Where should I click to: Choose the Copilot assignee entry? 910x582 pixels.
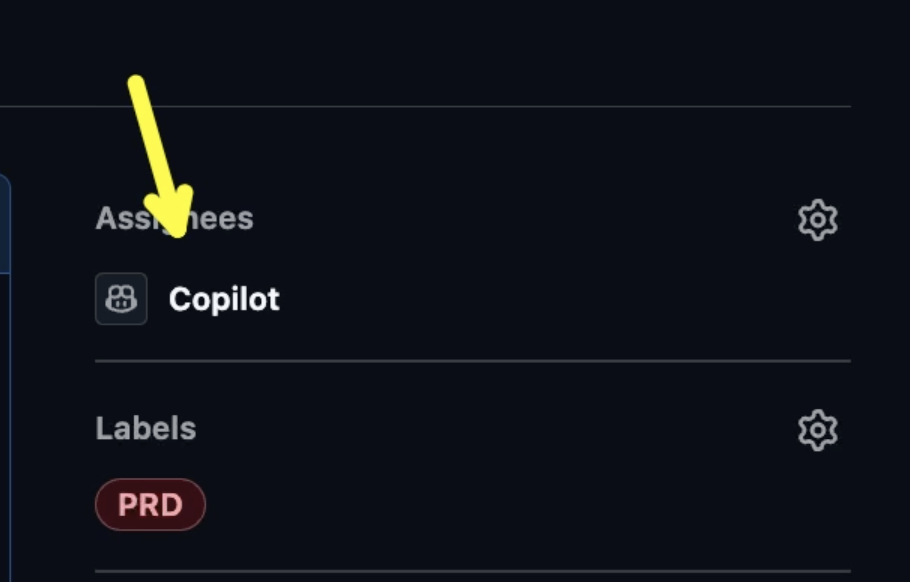pos(187,299)
